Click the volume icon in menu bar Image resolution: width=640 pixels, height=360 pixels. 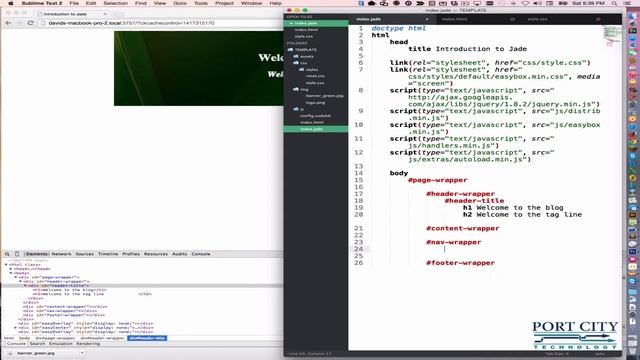[x=538, y=3]
